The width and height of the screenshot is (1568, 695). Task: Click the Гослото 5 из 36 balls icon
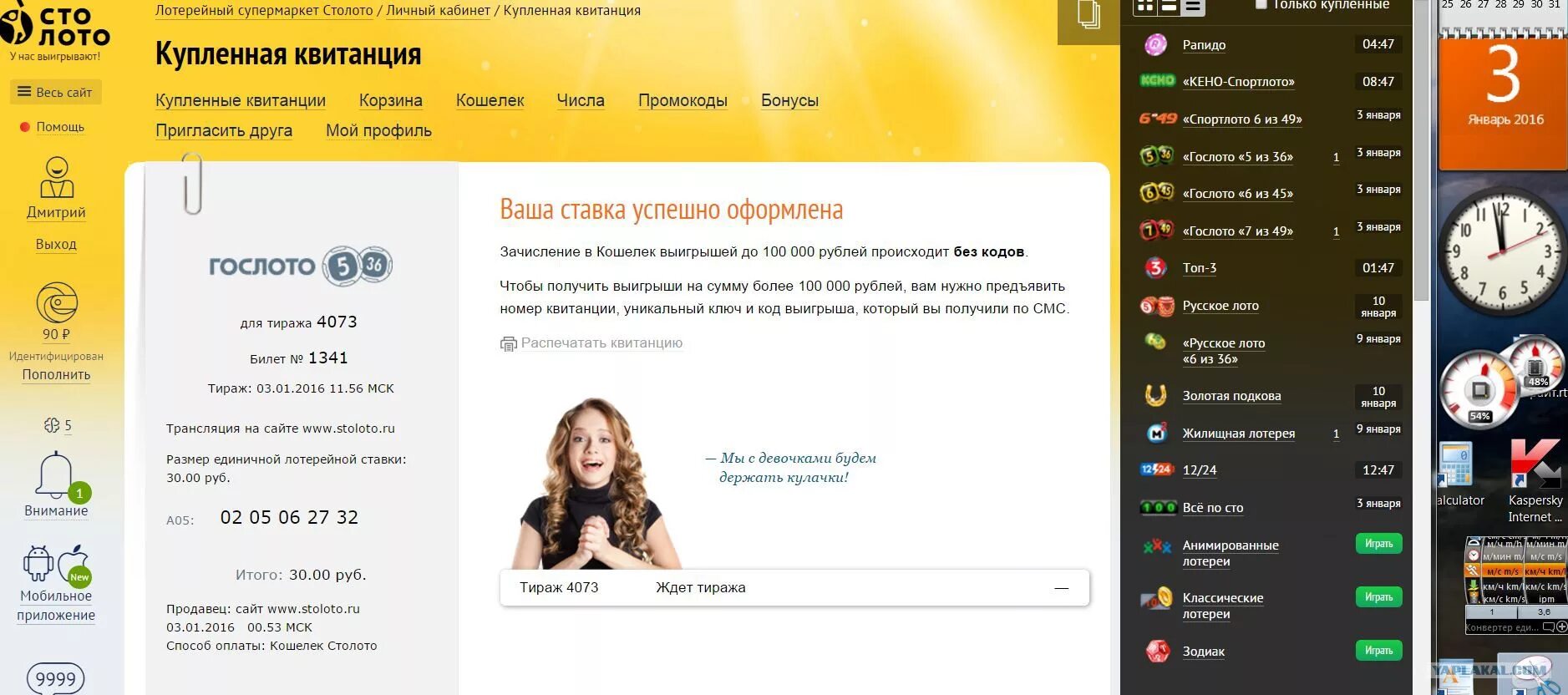point(1157,155)
